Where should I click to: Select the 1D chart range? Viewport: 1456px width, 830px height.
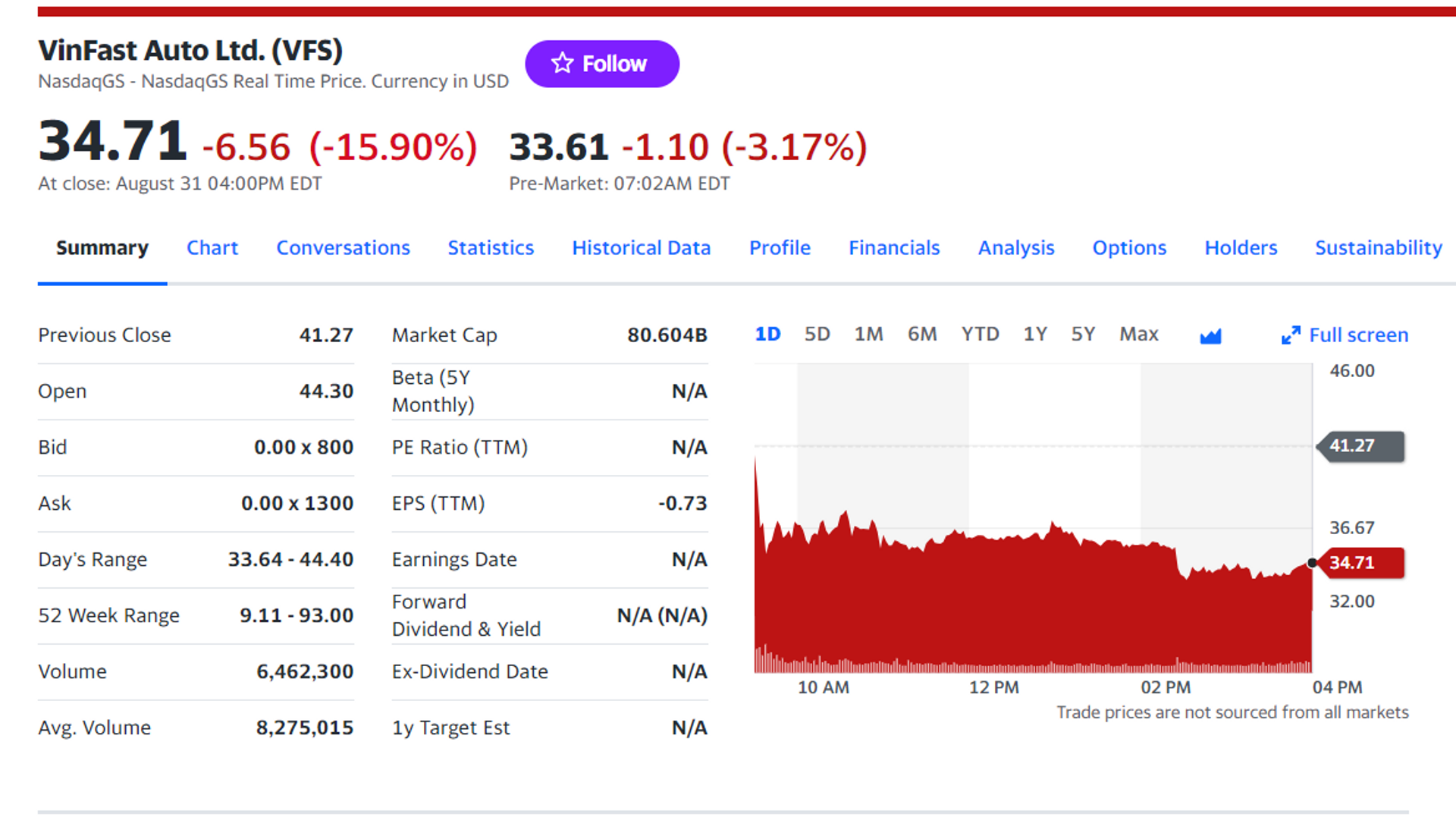tap(767, 334)
